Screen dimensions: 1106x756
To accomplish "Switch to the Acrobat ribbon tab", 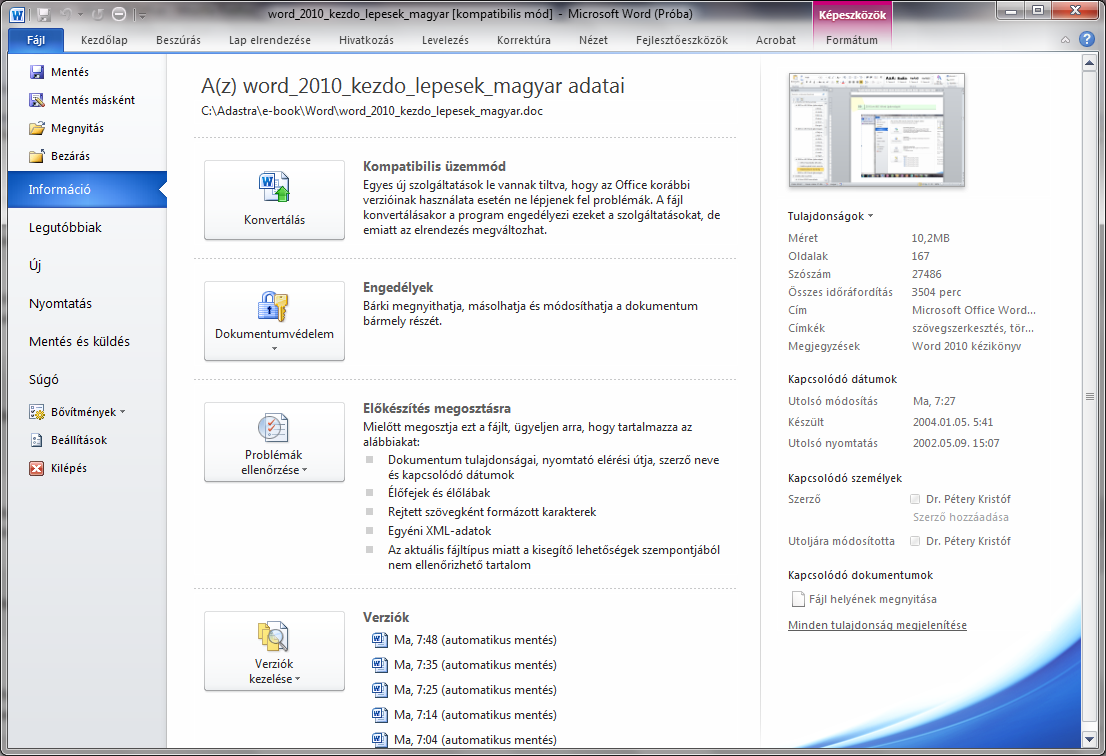I will [x=775, y=40].
